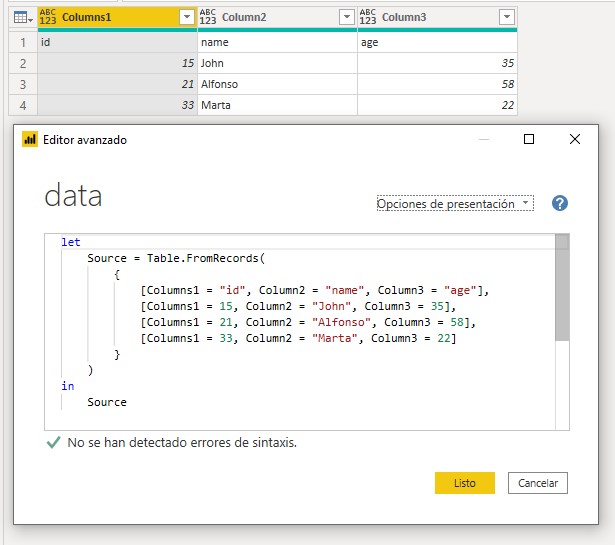Select the Column3 column header
Image resolution: width=615 pixels, height=545 pixels.
437,17
